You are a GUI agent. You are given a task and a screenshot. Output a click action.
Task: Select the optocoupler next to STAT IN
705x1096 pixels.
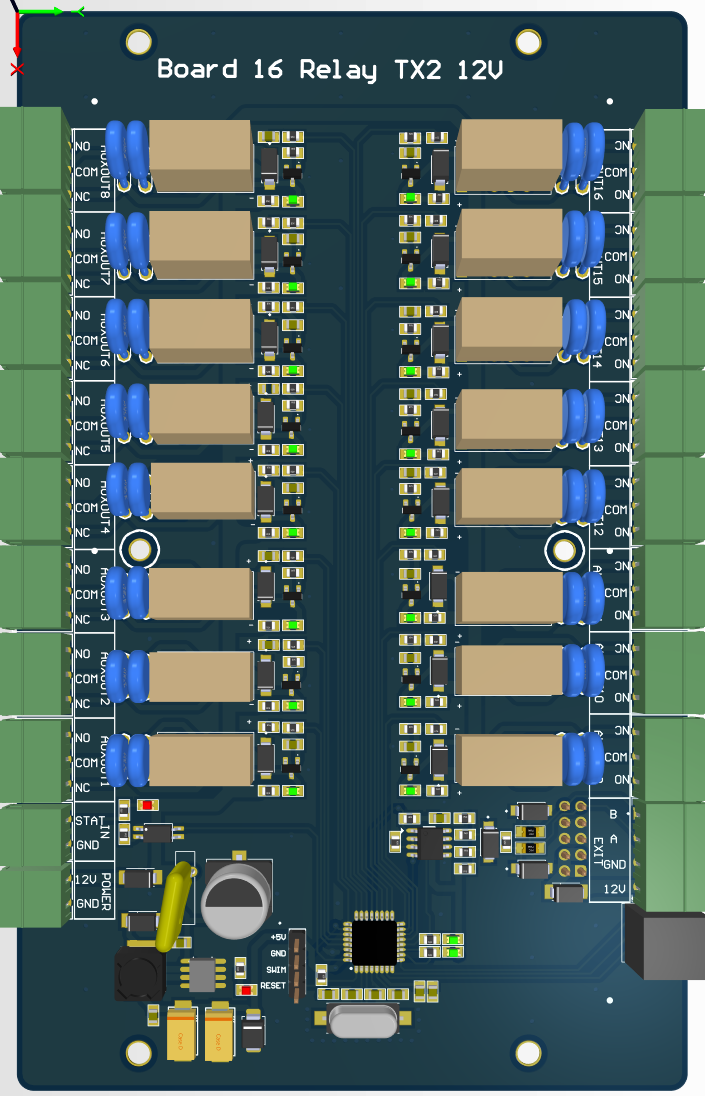tap(158, 832)
